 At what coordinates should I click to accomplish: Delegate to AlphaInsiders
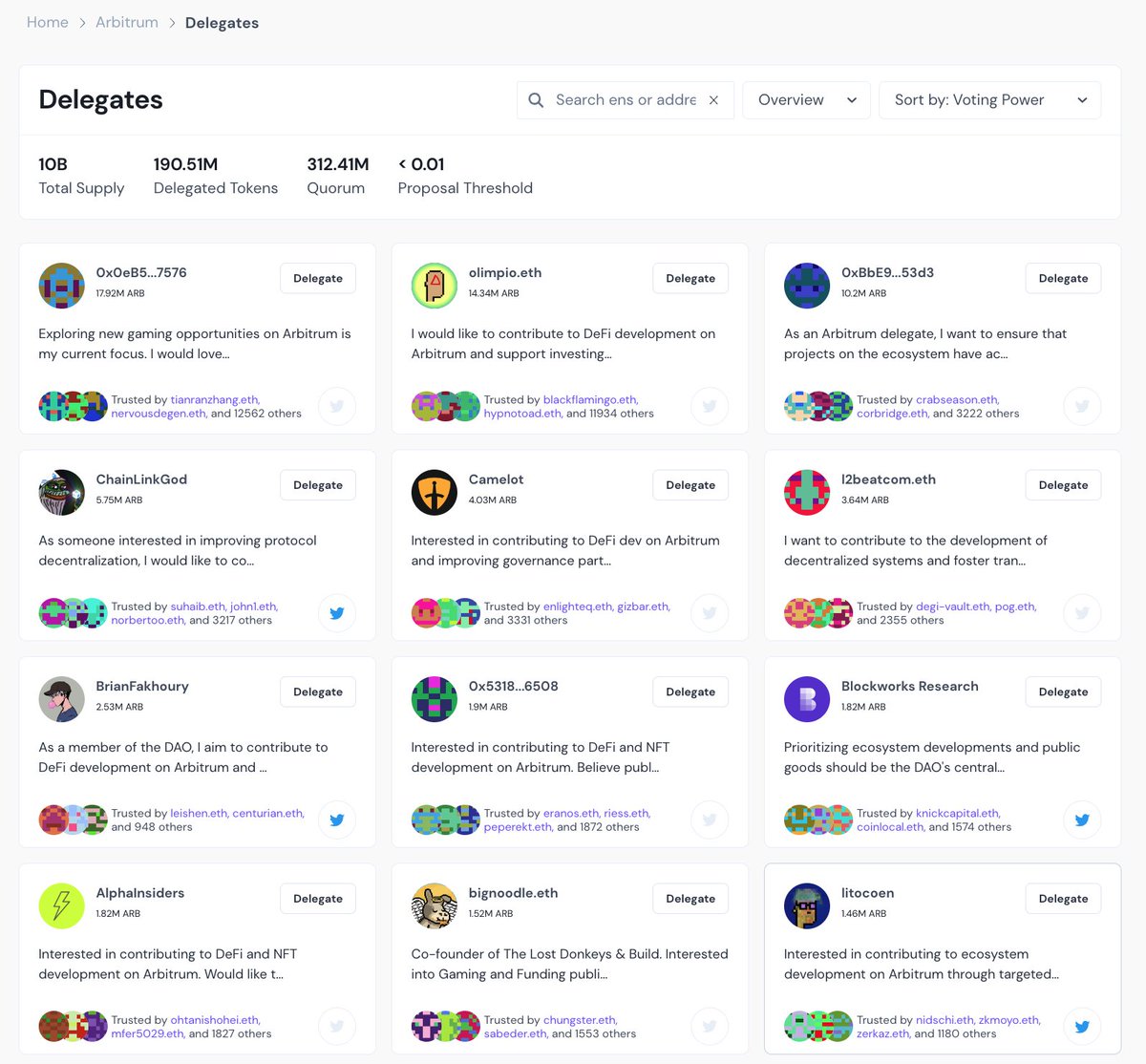[x=318, y=899]
